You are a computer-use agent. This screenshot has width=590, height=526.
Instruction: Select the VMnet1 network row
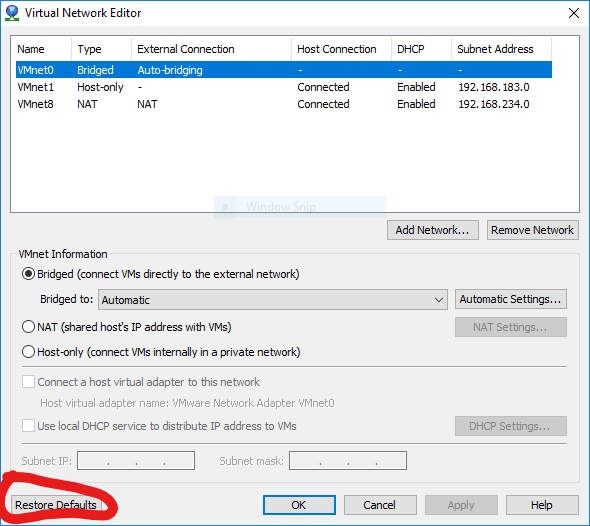pyautogui.click(x=284, y=87)
